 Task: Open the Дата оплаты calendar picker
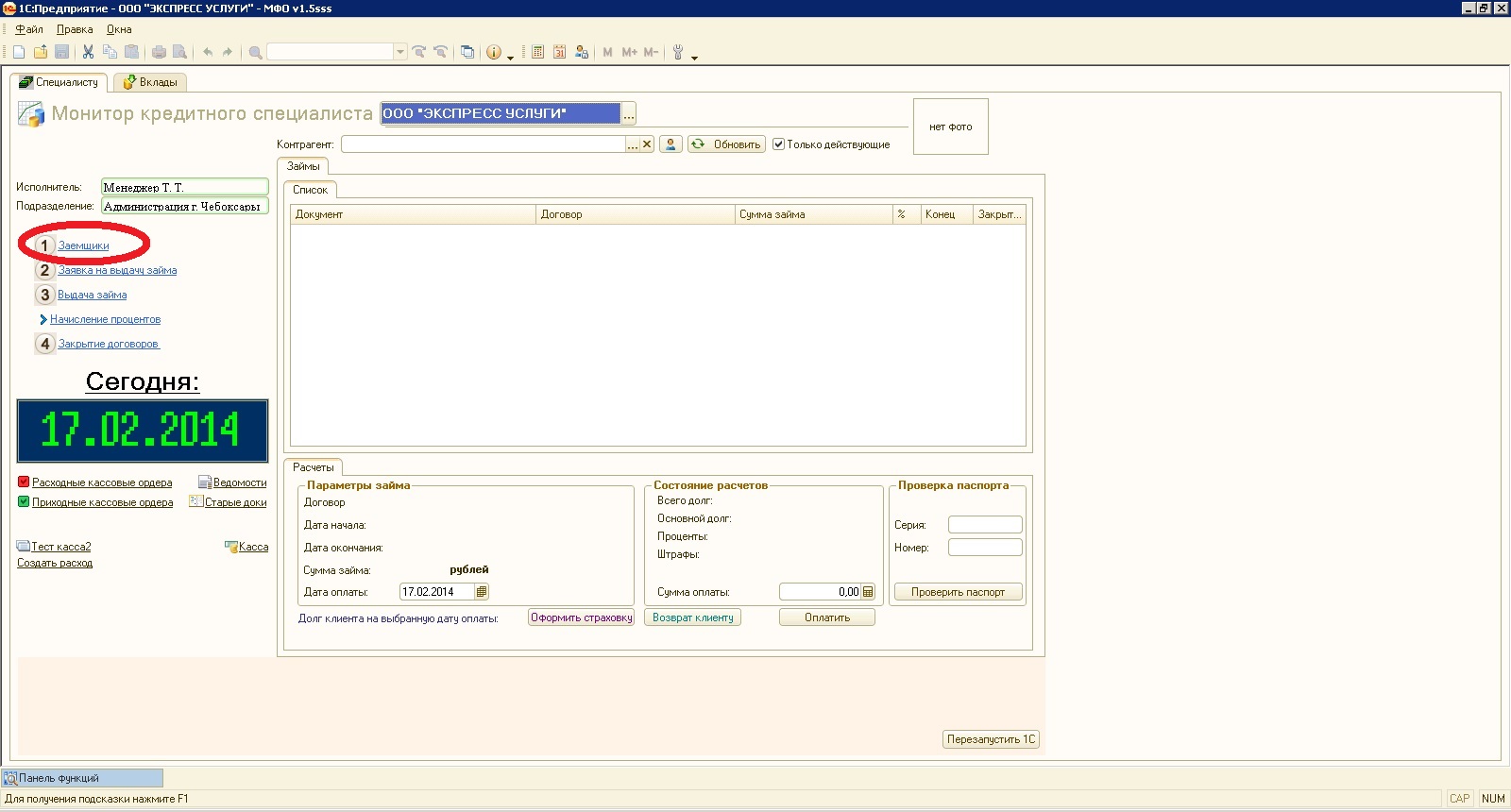pos(482,592)
